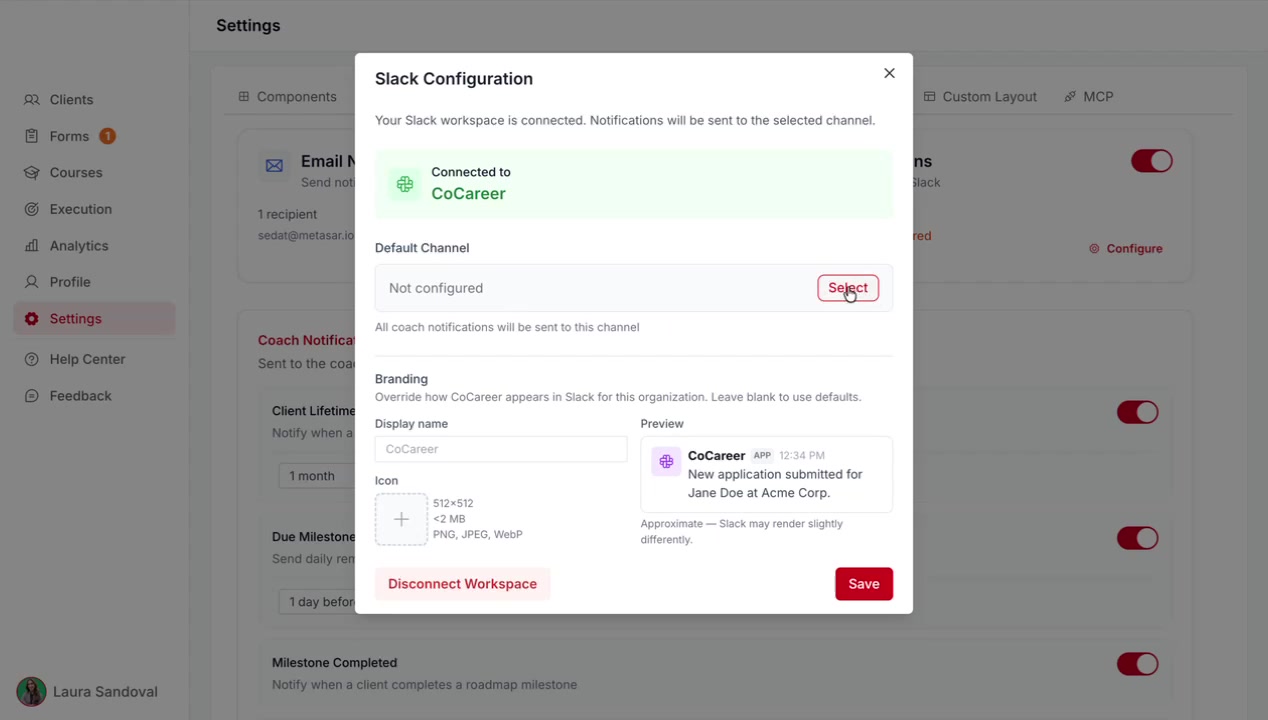Image resolution: width=1268 pixels, height=720 pixels.
Task: Click the Clients people icon in sidebar
Action: coord(32,100)
